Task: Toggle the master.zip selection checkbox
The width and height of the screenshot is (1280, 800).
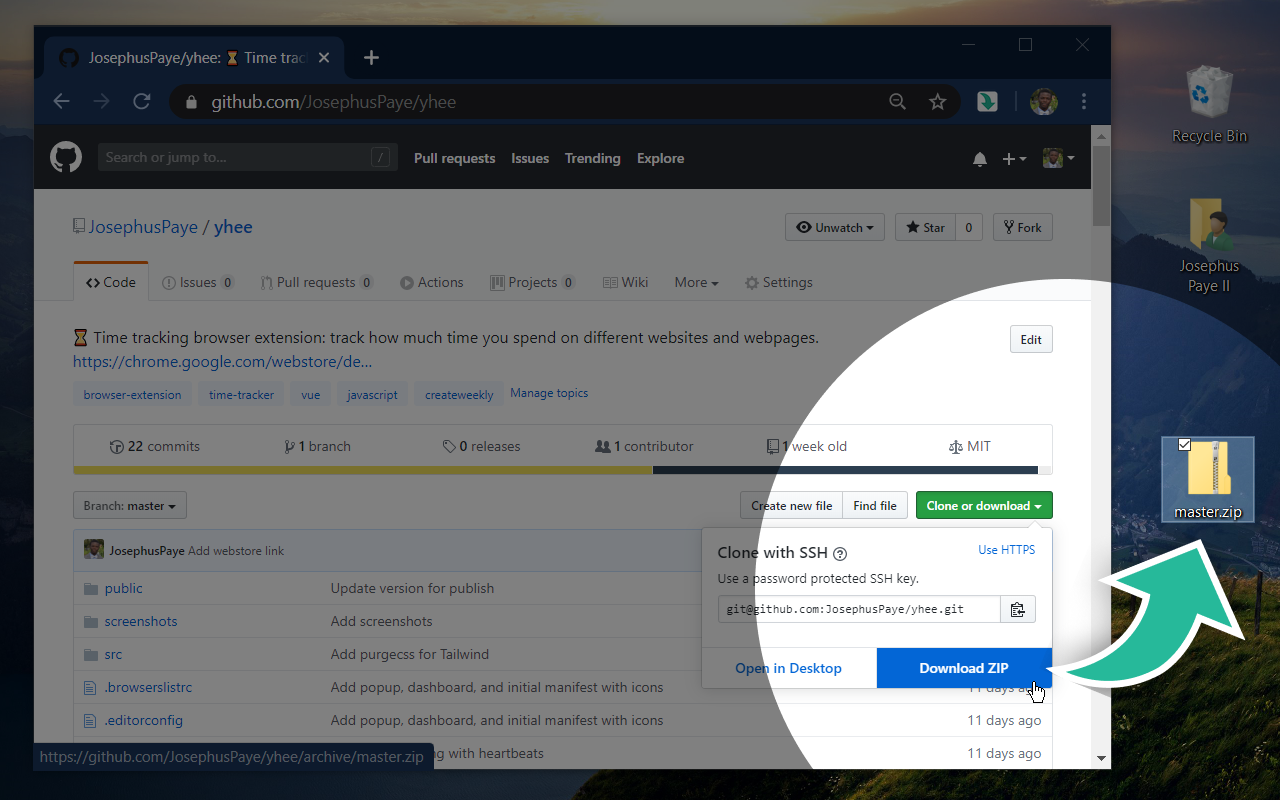Action: pyautogui.click(x=1185, y=445)
